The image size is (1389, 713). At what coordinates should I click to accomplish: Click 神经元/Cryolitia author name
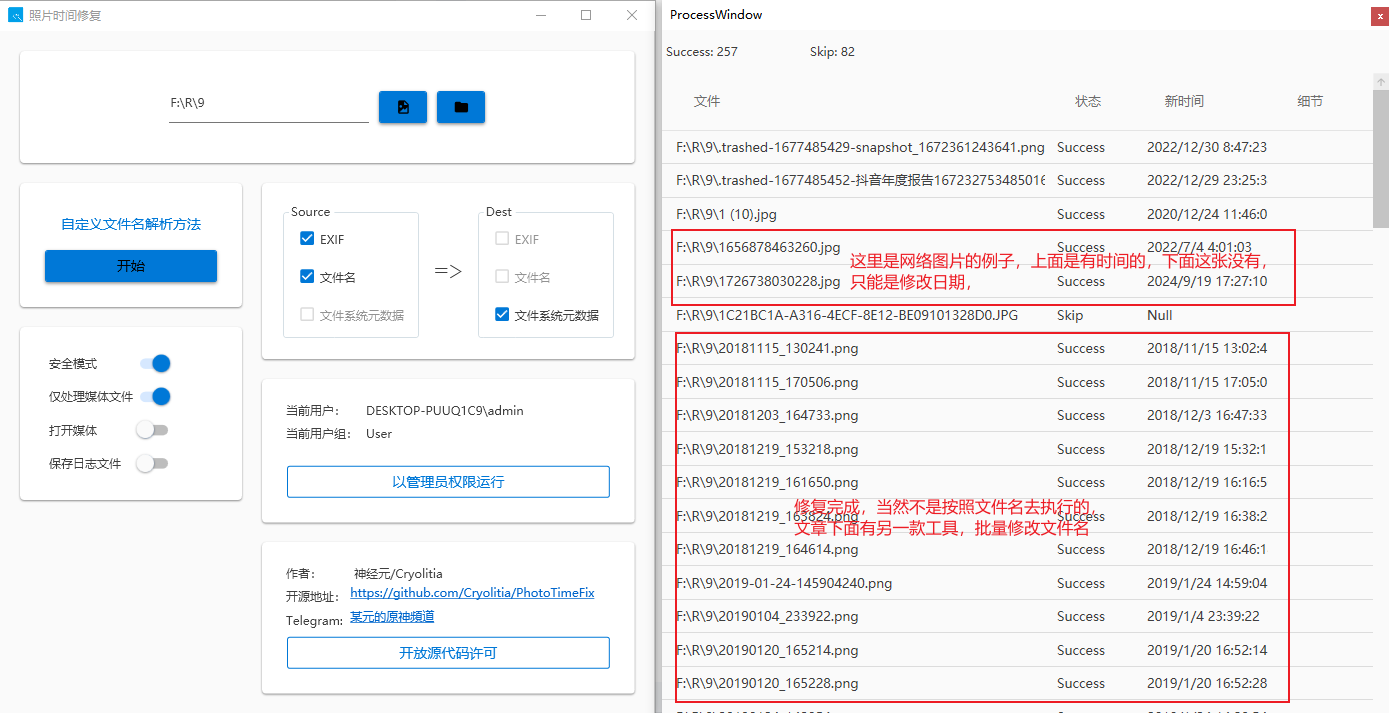398,574
